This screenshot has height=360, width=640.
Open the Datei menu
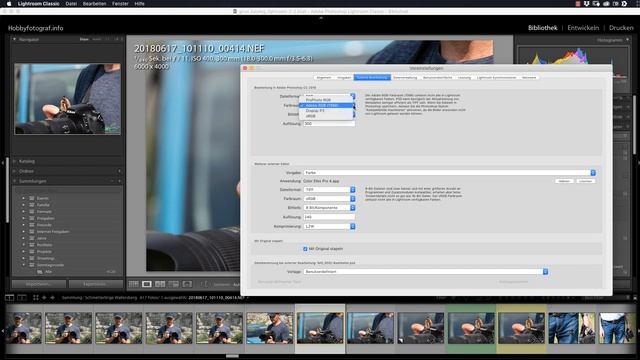71,4
